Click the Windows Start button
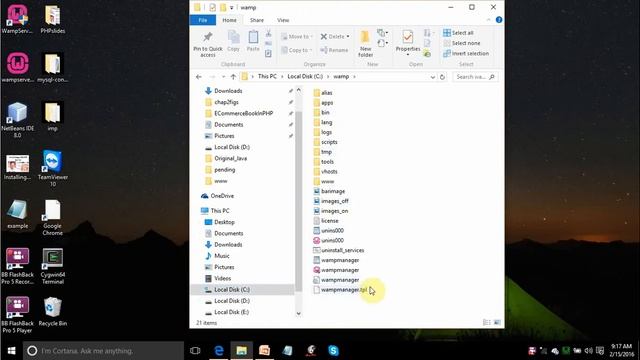 point(11,351)
